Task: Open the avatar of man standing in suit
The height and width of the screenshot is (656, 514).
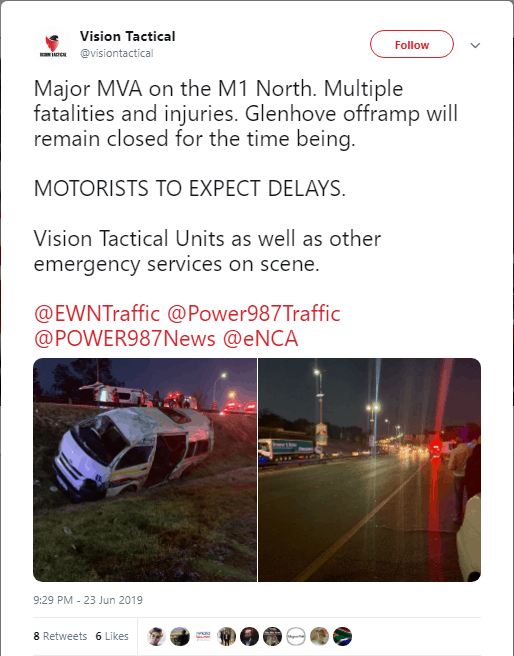Action: [x=226, y=636]
